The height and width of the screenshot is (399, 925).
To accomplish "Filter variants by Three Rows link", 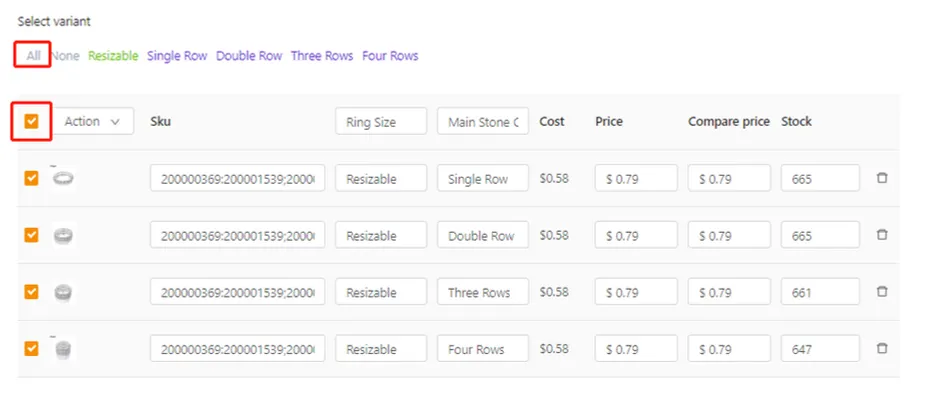I will pos(322,56).
